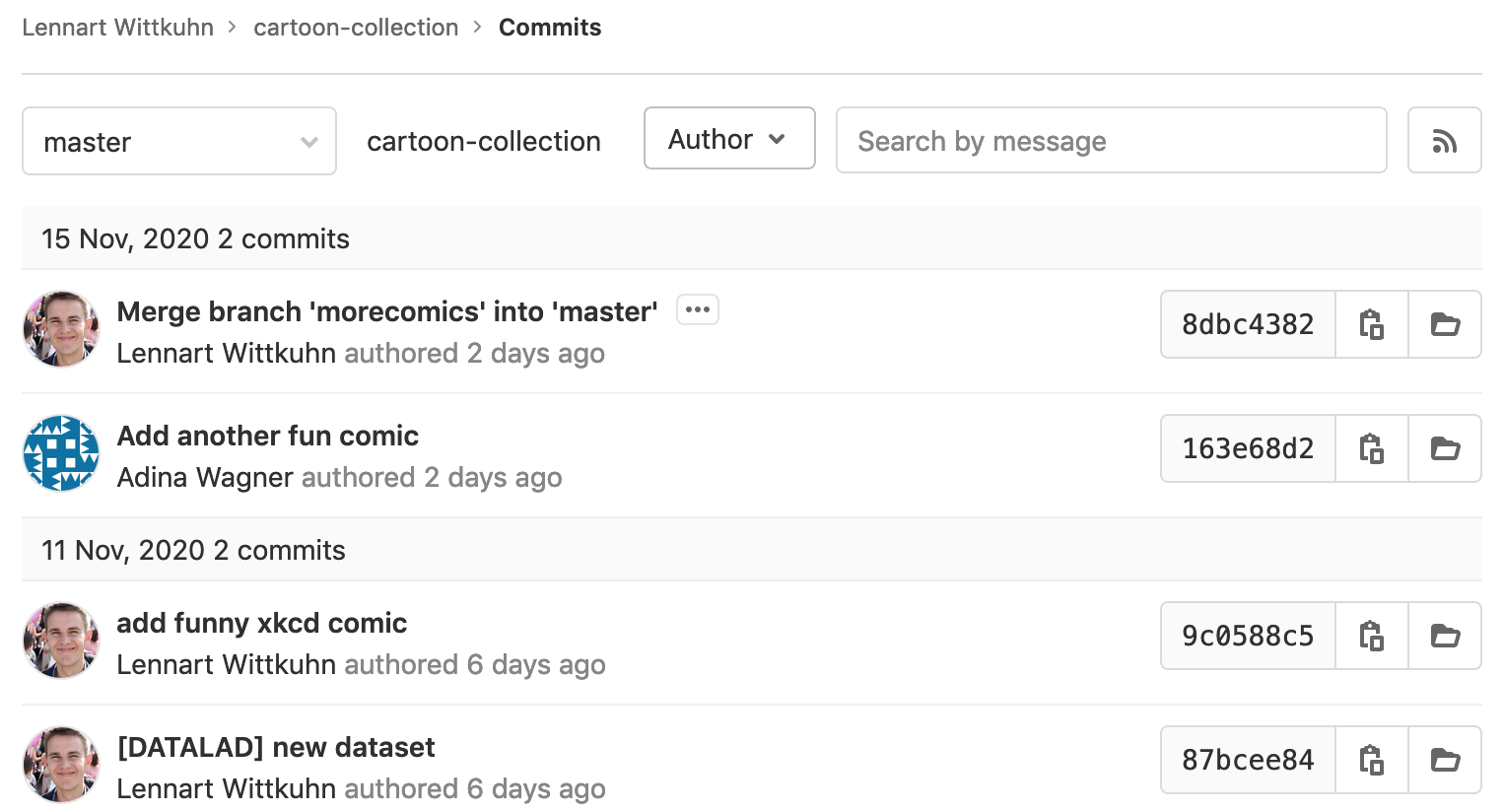
Task: Open the commits RSS feed
Action: click(1444, 141)
